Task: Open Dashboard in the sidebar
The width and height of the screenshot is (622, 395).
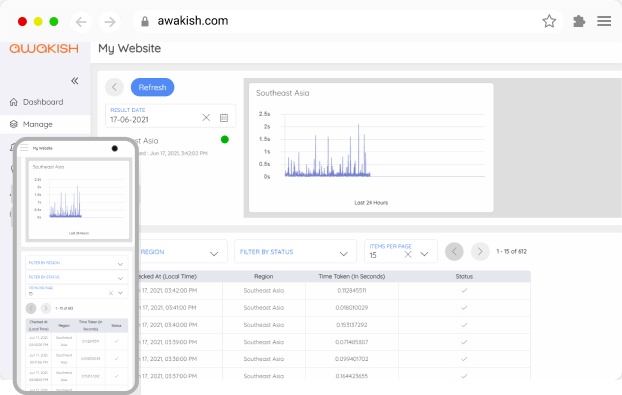Action: pyautogui.click(x=43, y=102)
